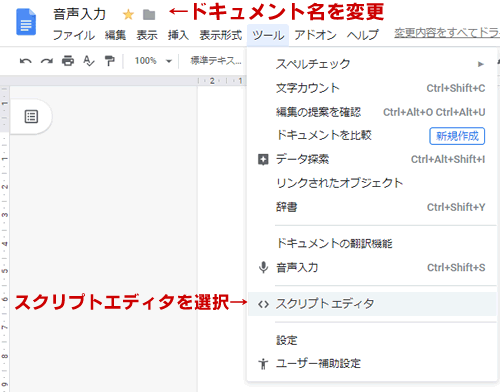The image size is (500, 392).
Task: Star the 音声入力 document
Action: [128, 14]
